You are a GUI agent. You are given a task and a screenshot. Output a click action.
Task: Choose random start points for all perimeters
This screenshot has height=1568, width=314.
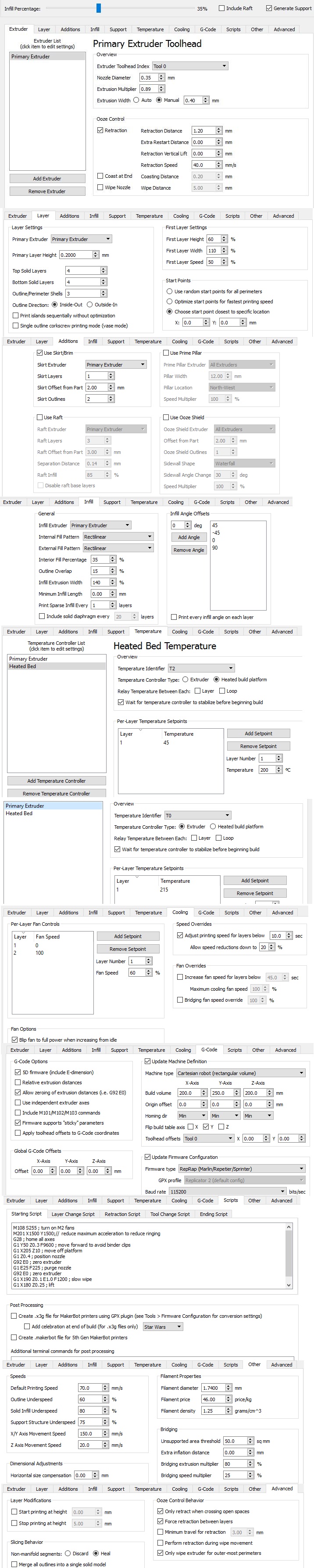tap(170, 291)
